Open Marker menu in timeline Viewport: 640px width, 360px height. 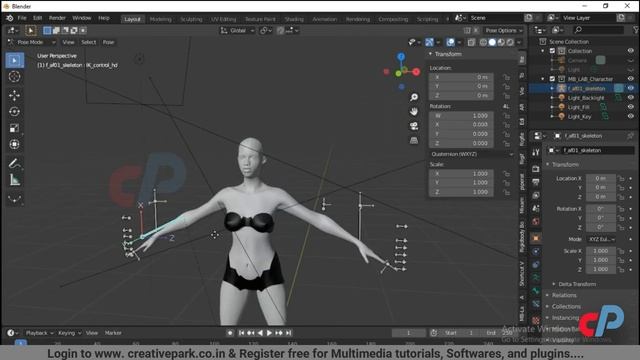click(113, 333)
